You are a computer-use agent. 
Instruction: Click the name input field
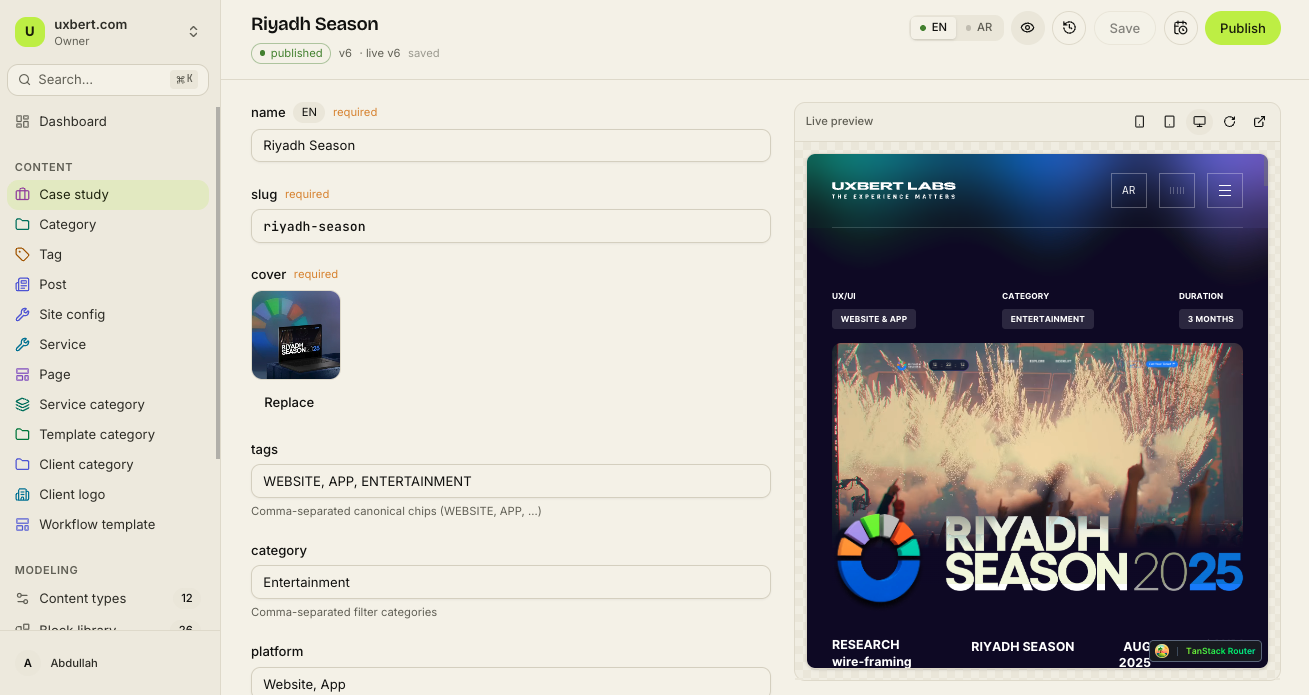(511, 145)
